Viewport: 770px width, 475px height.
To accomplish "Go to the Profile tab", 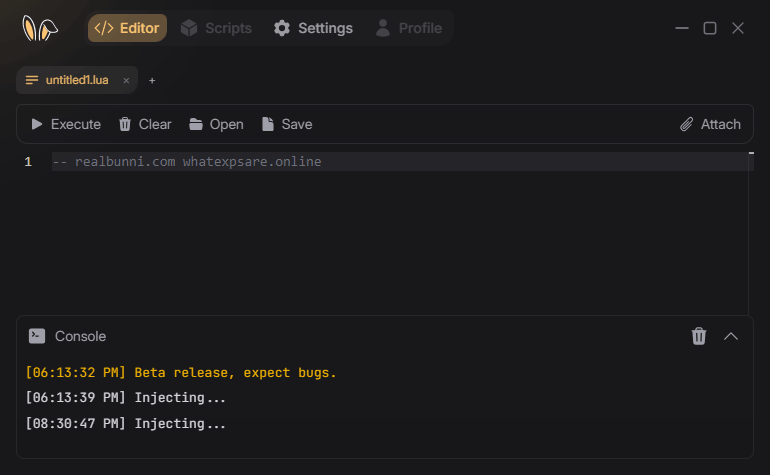I will click(409, 28).
